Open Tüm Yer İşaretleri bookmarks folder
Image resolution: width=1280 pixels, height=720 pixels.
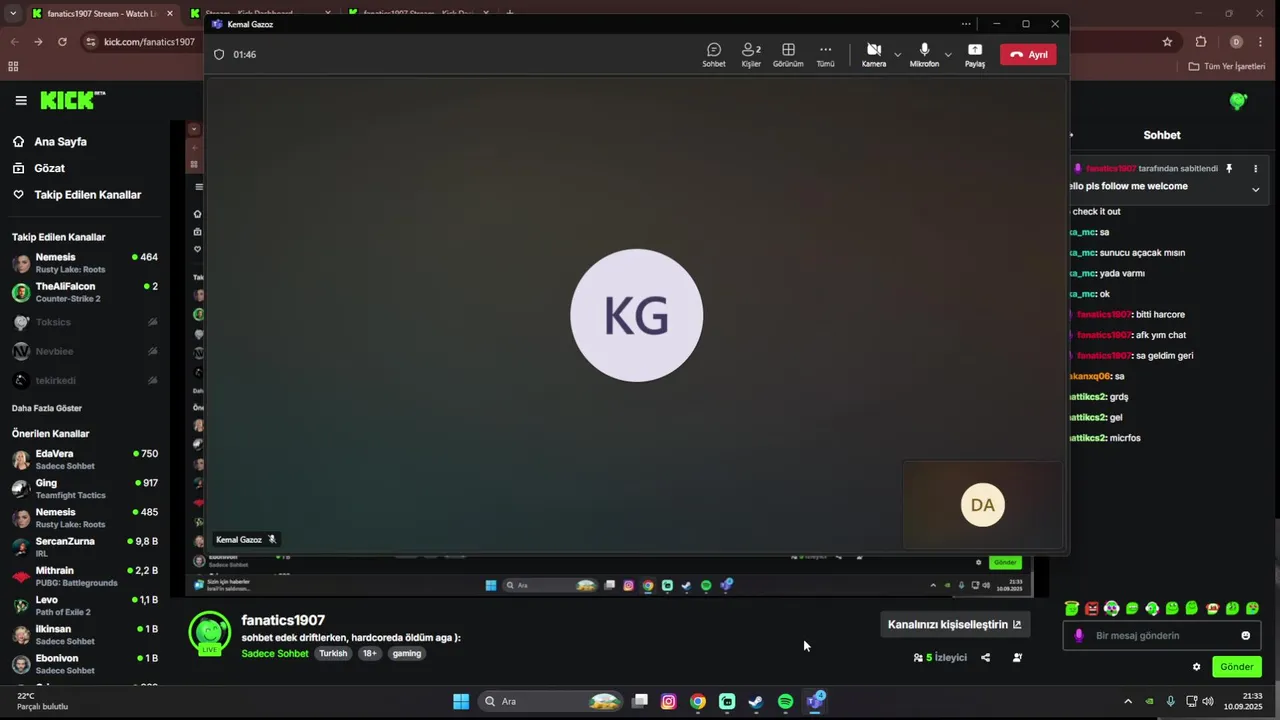click(1227, 66)
